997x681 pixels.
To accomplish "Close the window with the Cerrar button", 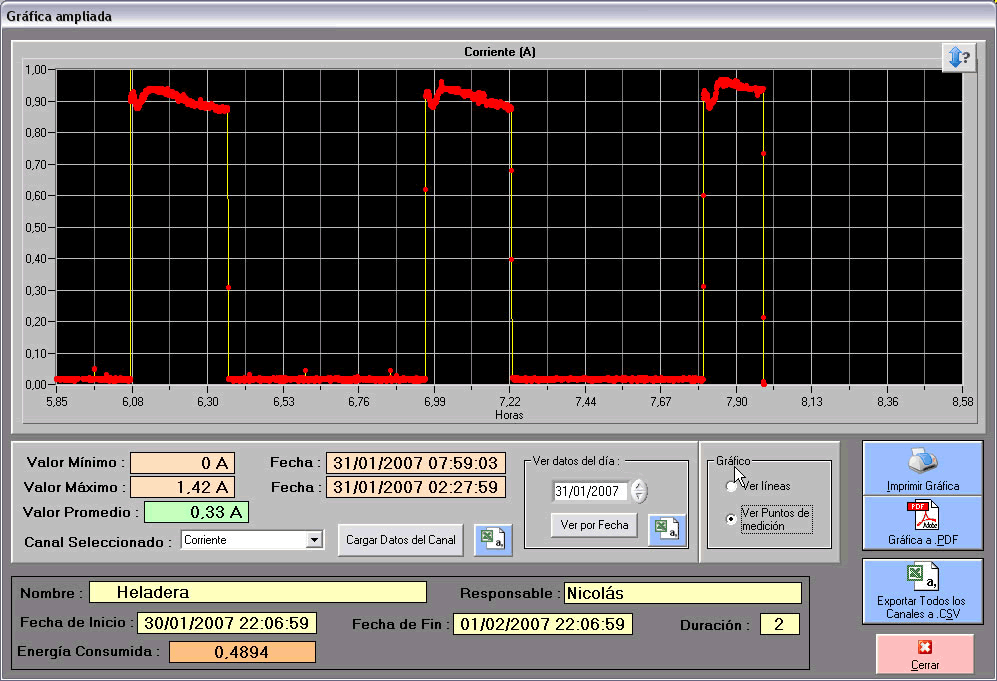I will click(x=924, y=654).
